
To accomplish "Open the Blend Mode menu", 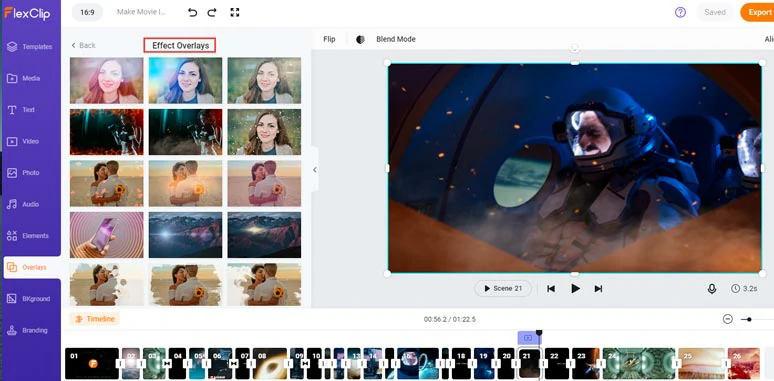I will click(395, 39).
